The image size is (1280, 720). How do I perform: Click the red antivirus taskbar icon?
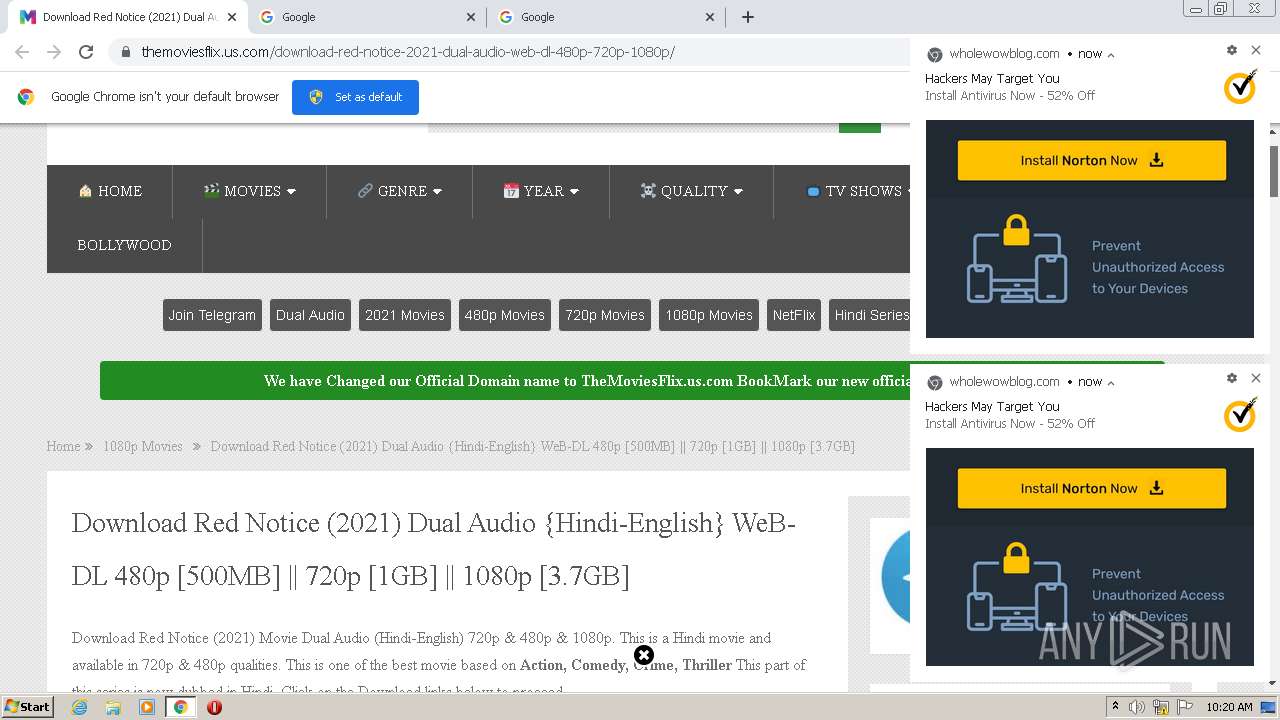pyautogui.click(x=214, y=707)
